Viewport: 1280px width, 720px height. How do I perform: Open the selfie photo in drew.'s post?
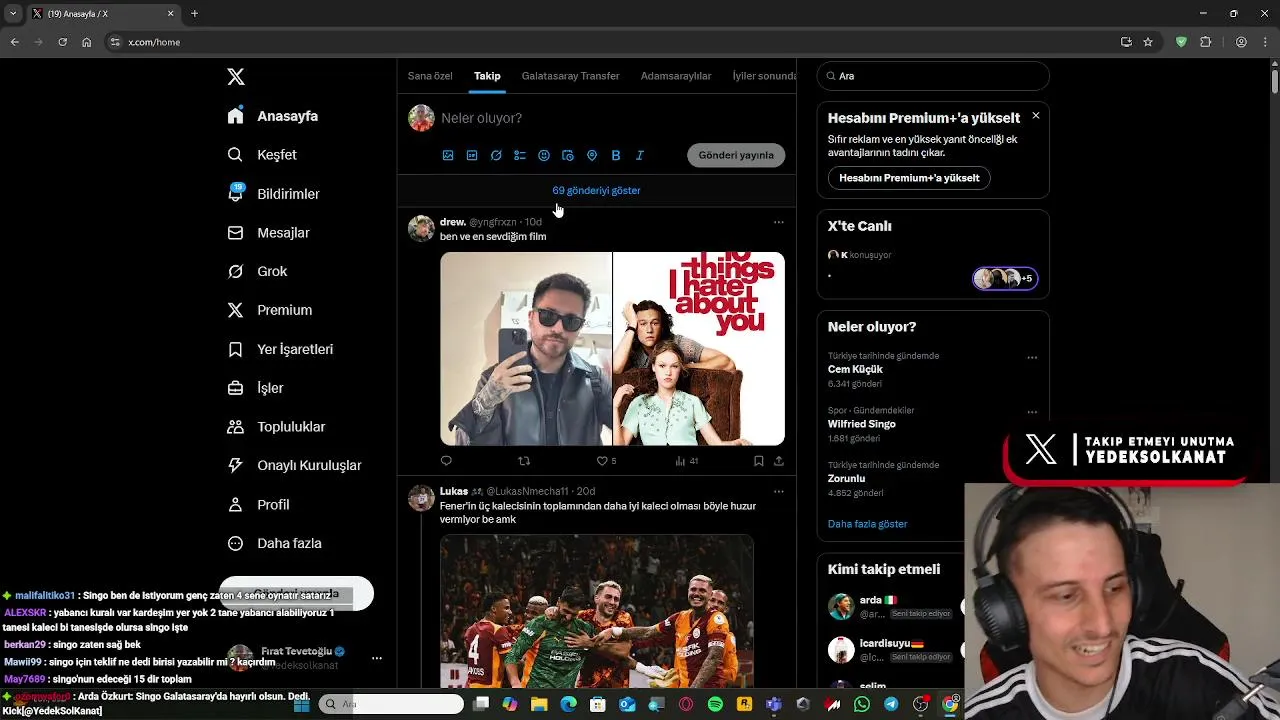(x=526, y=348)
